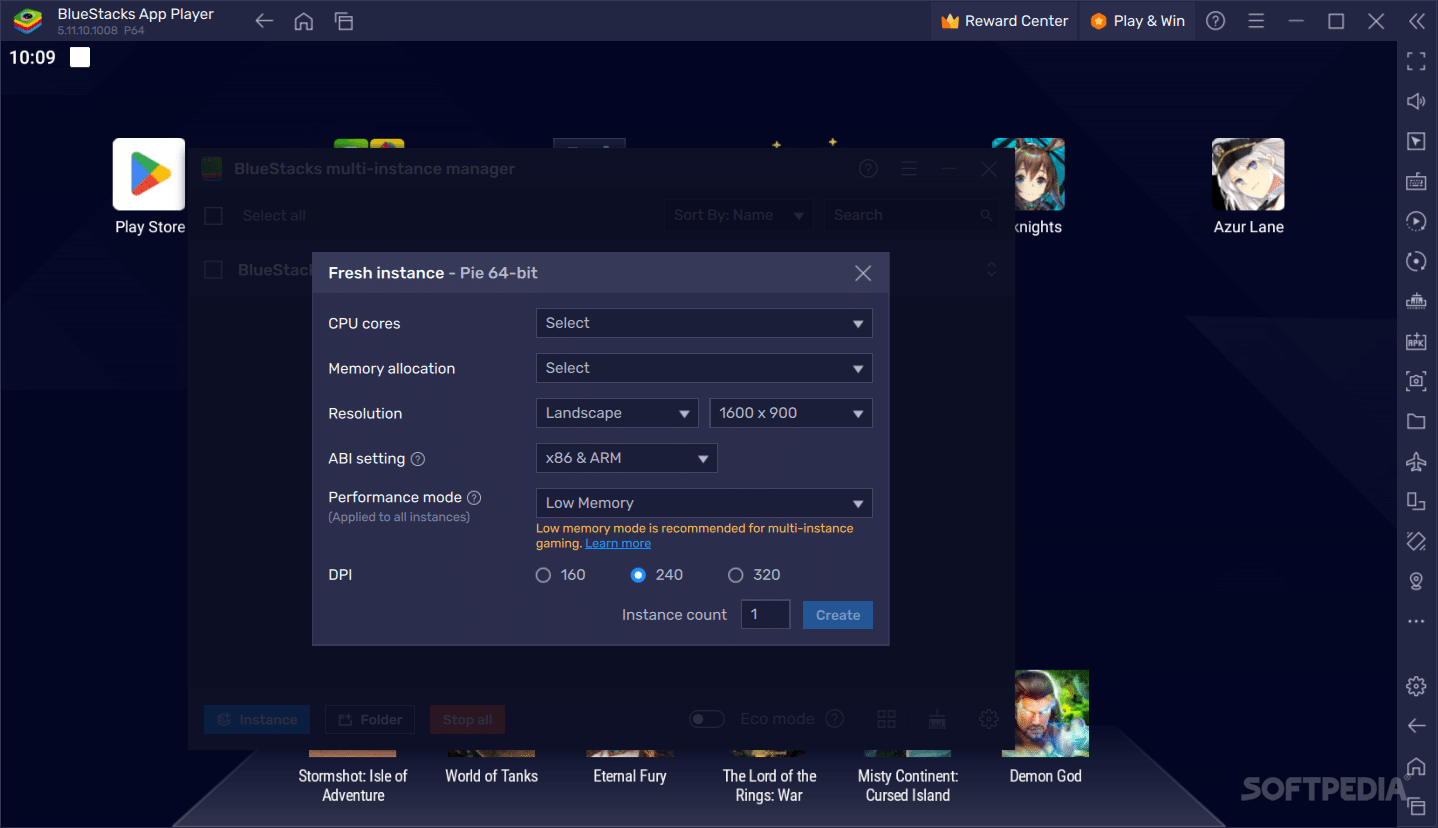Image resolution: width=1438 pixels, height=828 pixels.
Task: Open the set location pin icon
Action: (x=1416, y=581)
